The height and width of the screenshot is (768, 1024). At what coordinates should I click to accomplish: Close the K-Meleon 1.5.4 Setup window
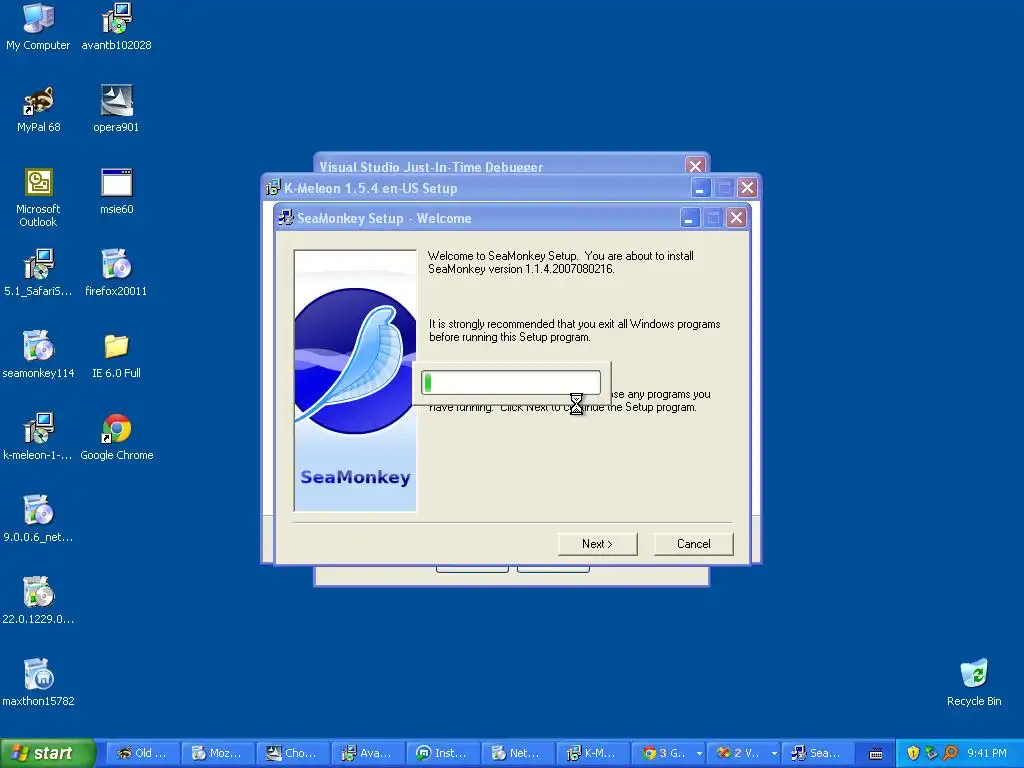[x=747, y=188]
